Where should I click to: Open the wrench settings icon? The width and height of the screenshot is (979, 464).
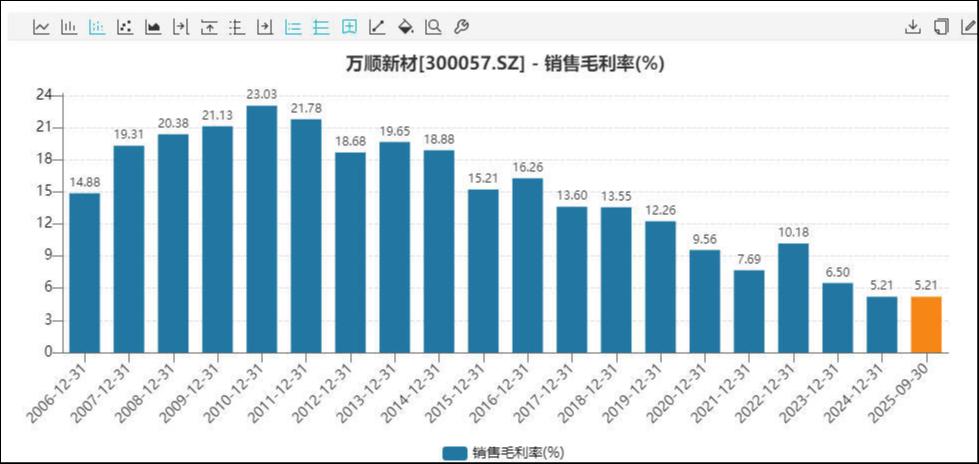pyautogui.click(x=461, y=27)
